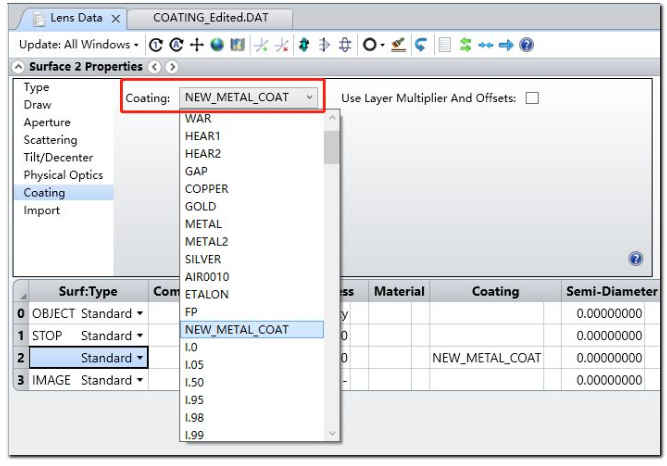The width and height of the screenshot is (667, 466).
Task: Click the Material column header
Action: [399, 292]
